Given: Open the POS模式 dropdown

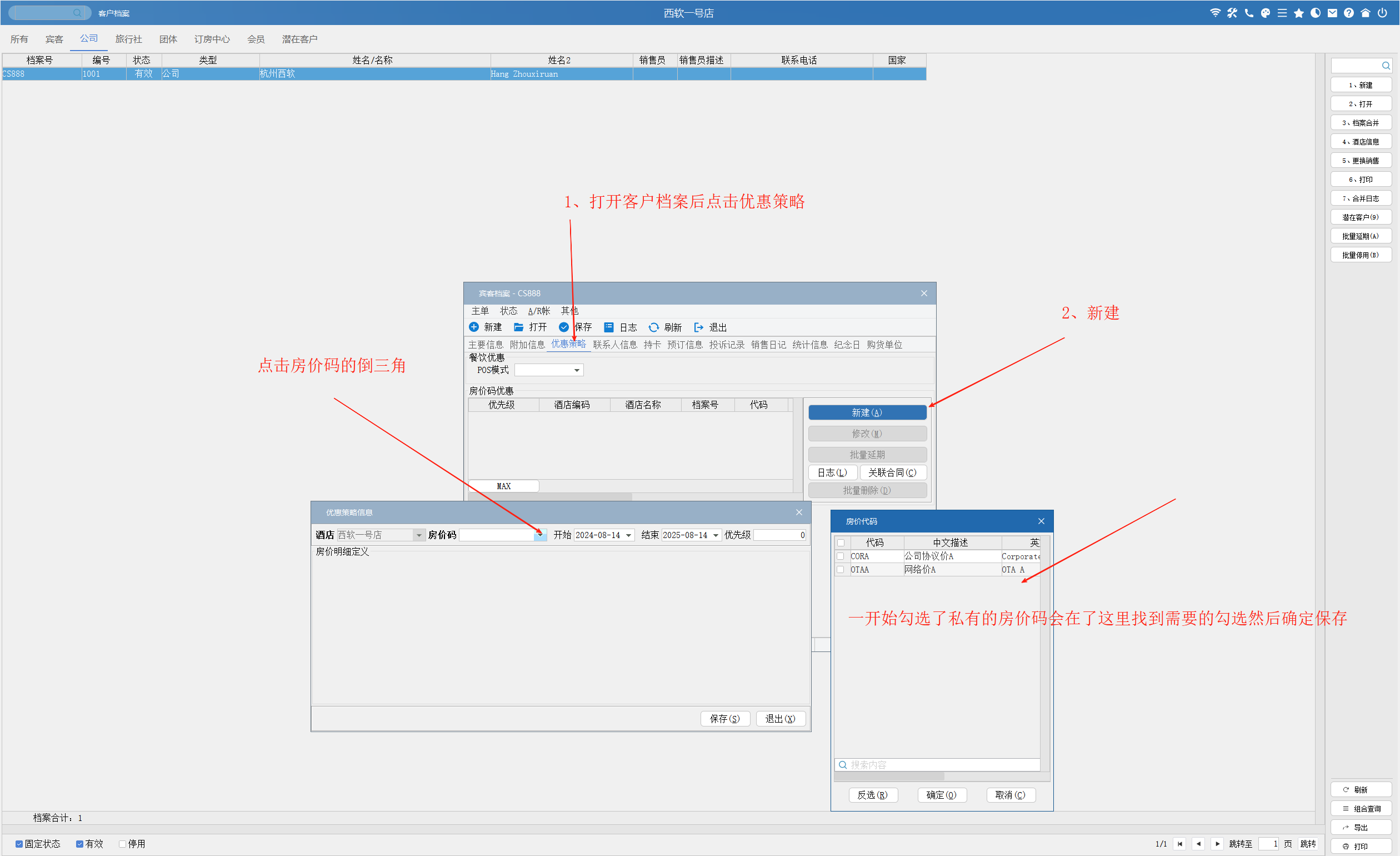Looking at the screenshot, I should coord(577,370).
